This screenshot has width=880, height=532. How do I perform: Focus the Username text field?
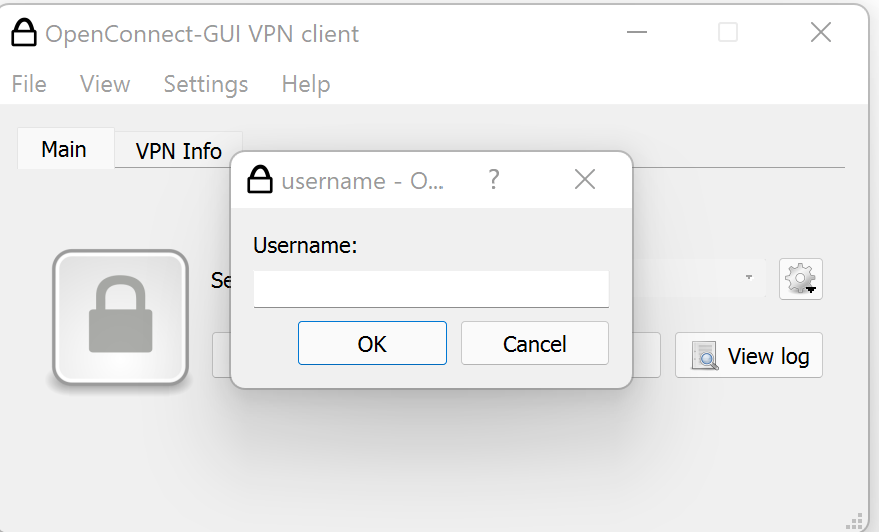[431, 289]
